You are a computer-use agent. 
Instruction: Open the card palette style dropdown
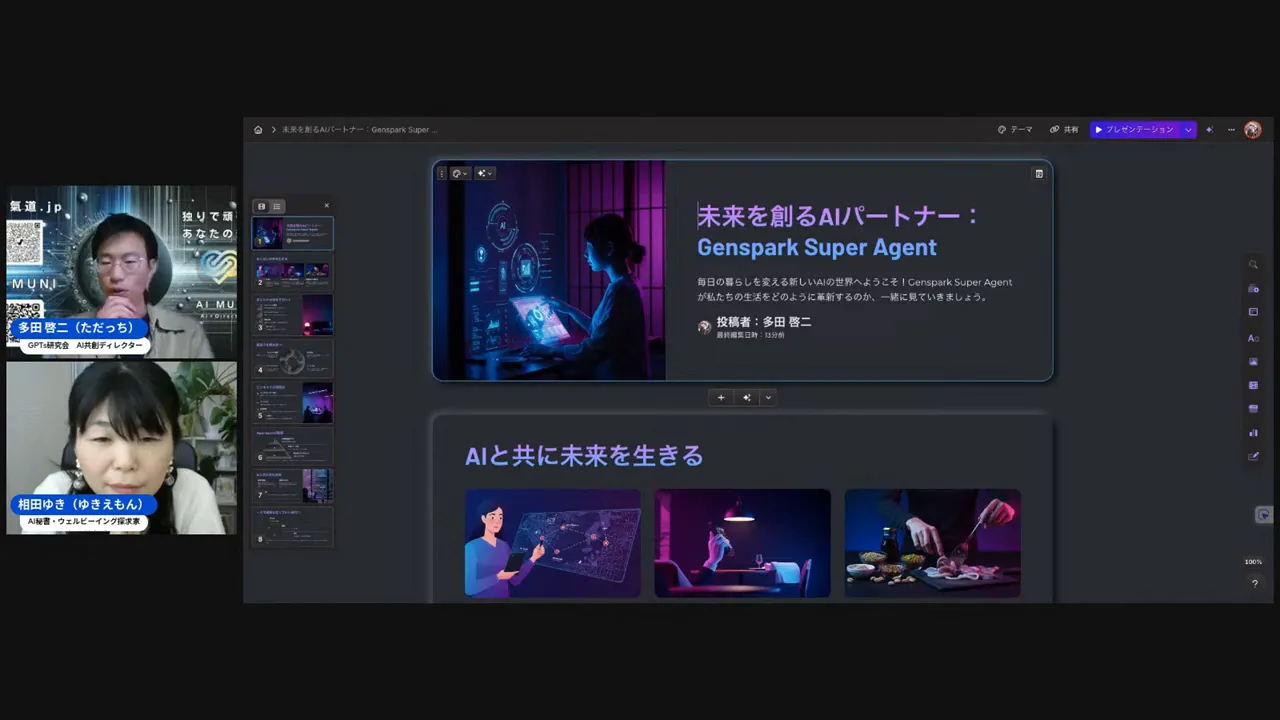coord(459,173)
